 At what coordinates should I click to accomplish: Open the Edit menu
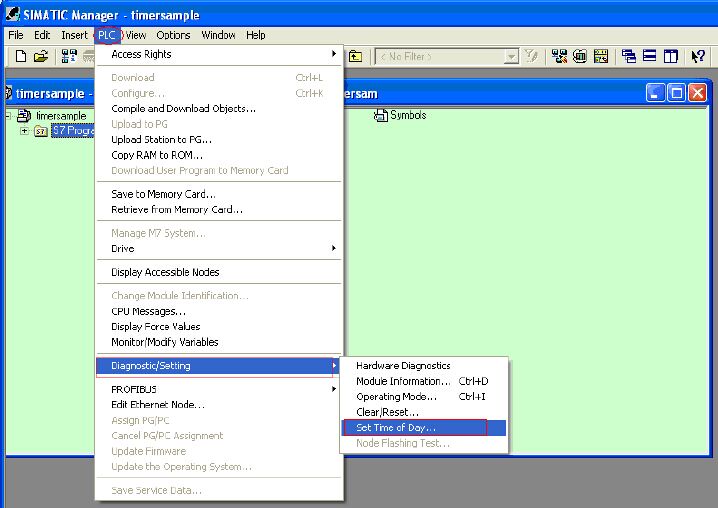tap(42, 35)
